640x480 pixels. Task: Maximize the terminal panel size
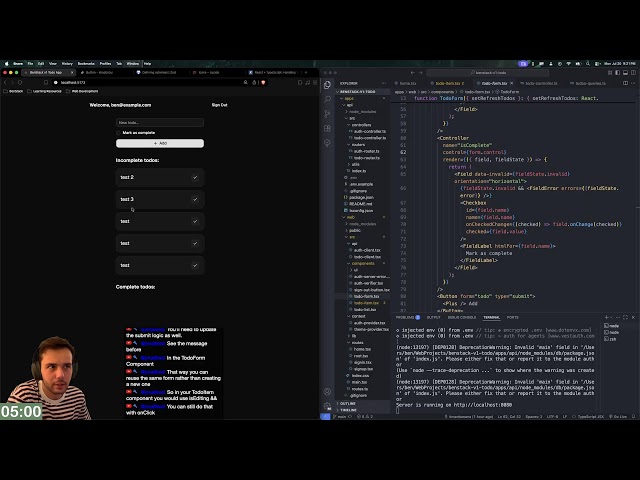625,317
